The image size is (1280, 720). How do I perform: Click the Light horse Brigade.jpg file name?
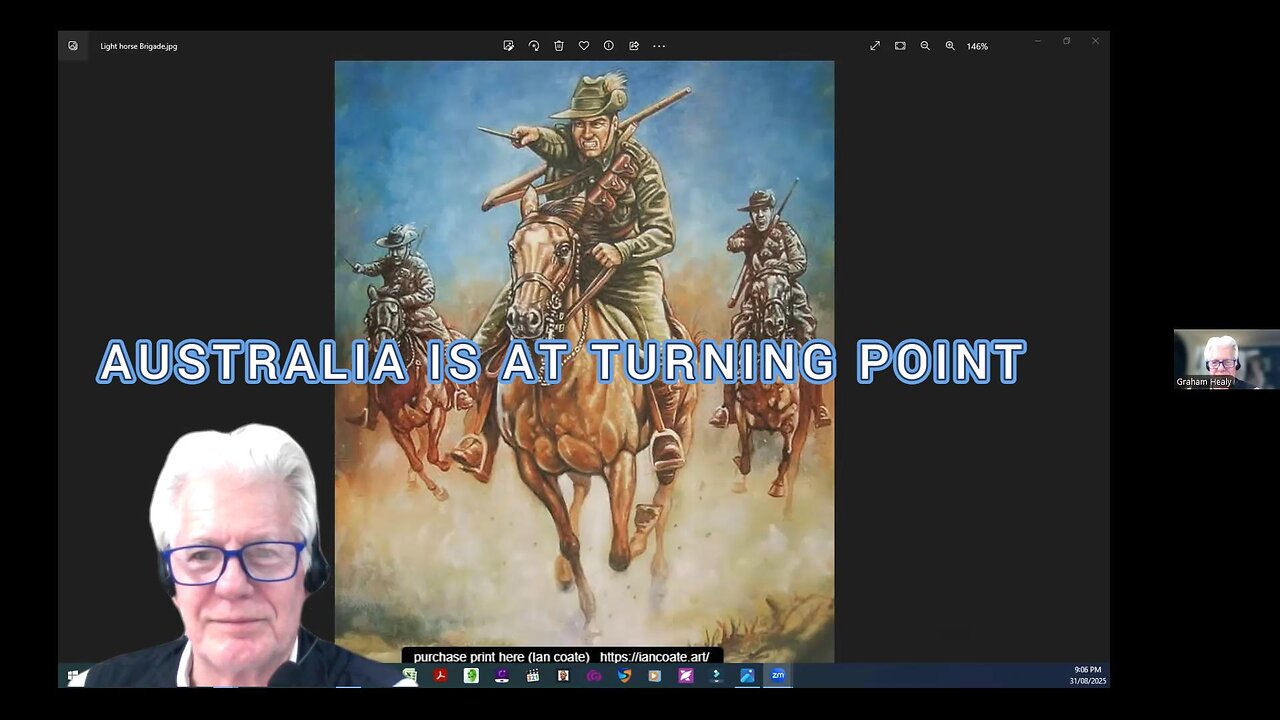pos(139,46)
